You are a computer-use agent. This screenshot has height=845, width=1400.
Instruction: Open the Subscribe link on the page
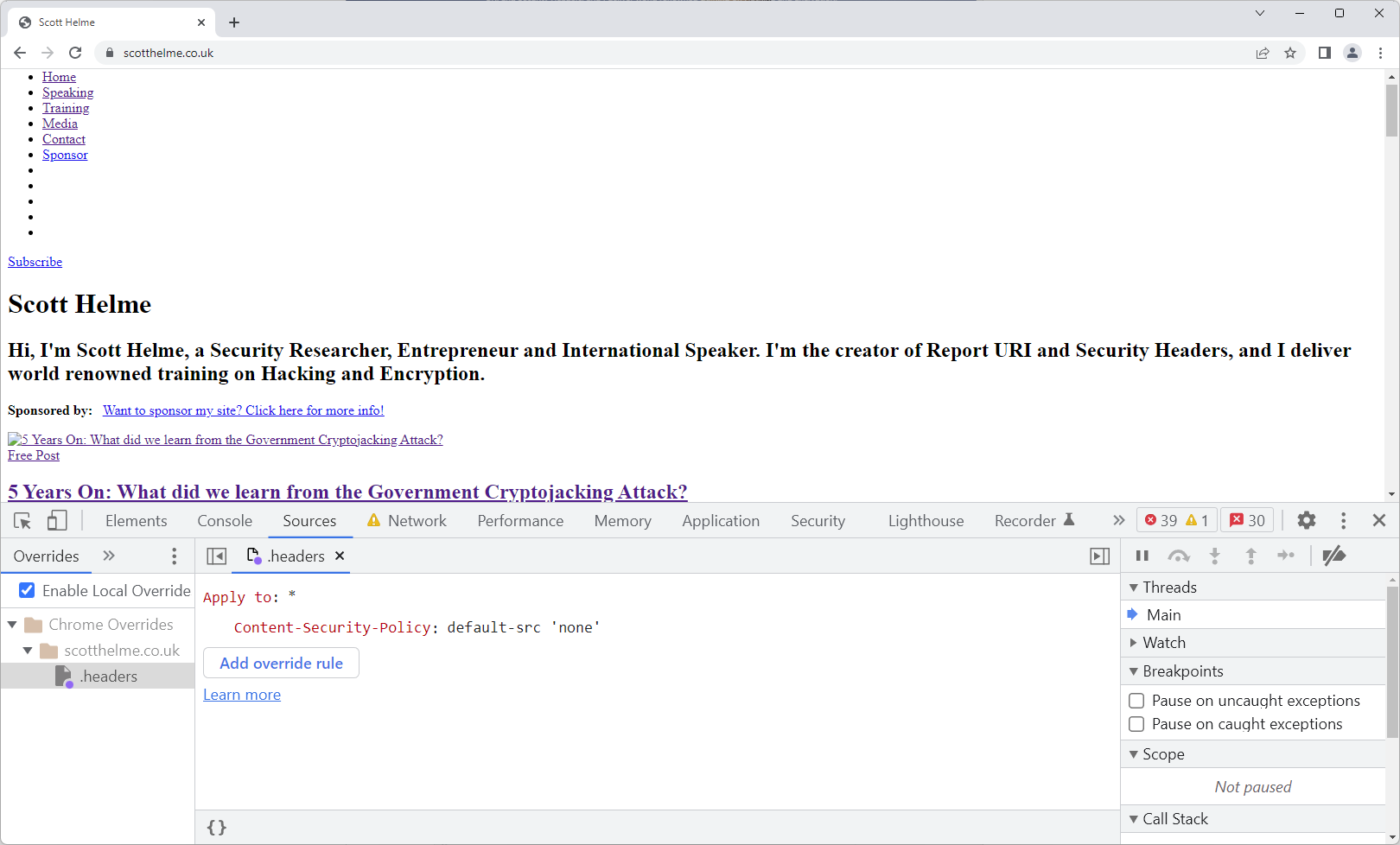coord(35,261)
